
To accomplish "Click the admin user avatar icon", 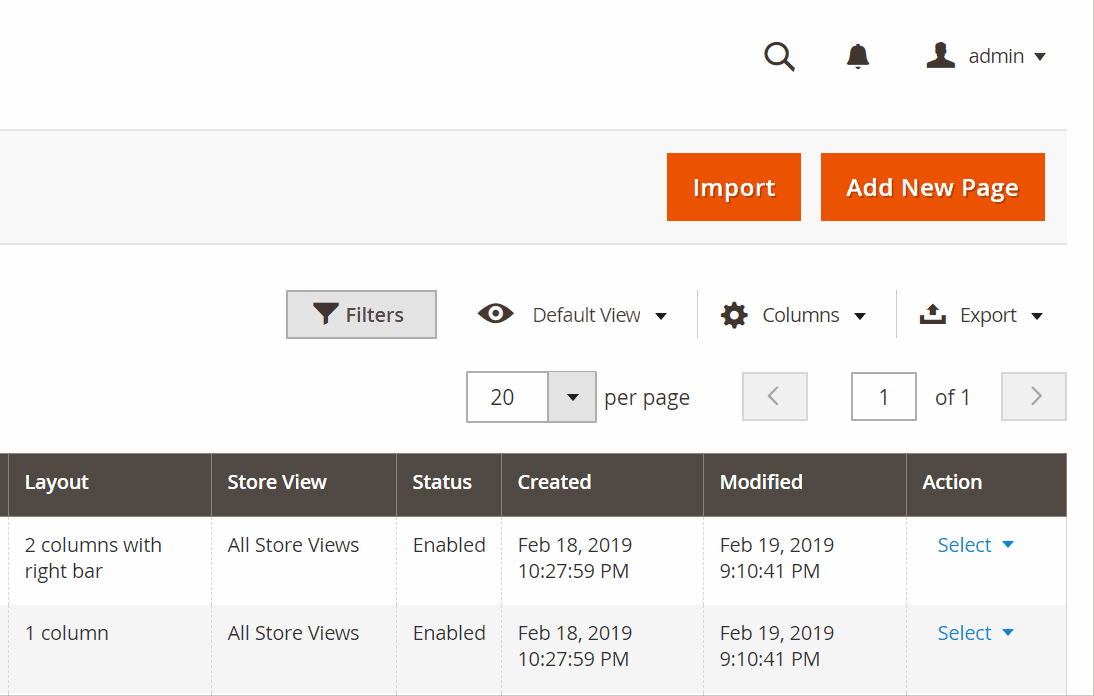I will coord(941,55).
